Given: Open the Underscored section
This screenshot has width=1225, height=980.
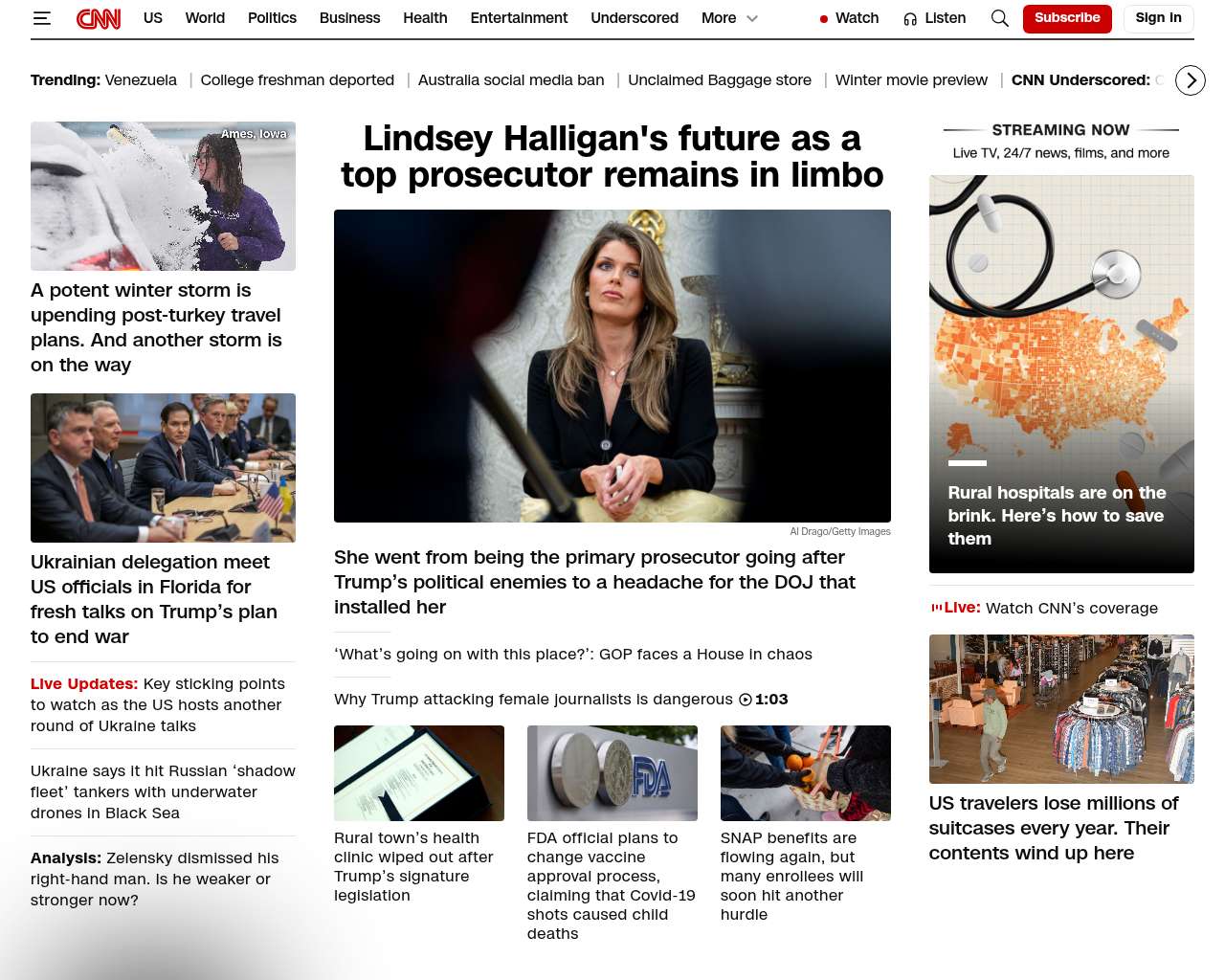Looking at the screenshot, I should [x=635, y=18].
